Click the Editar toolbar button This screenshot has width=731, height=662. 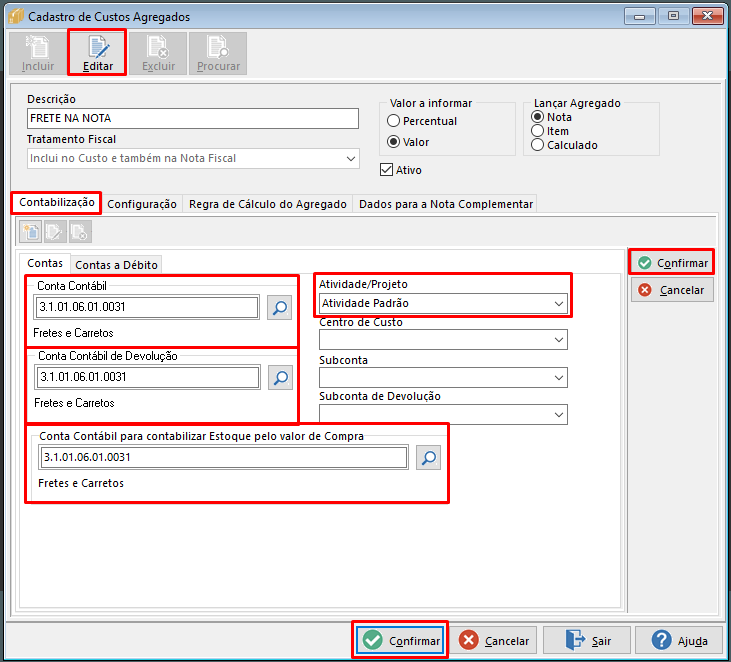[97, 53]
